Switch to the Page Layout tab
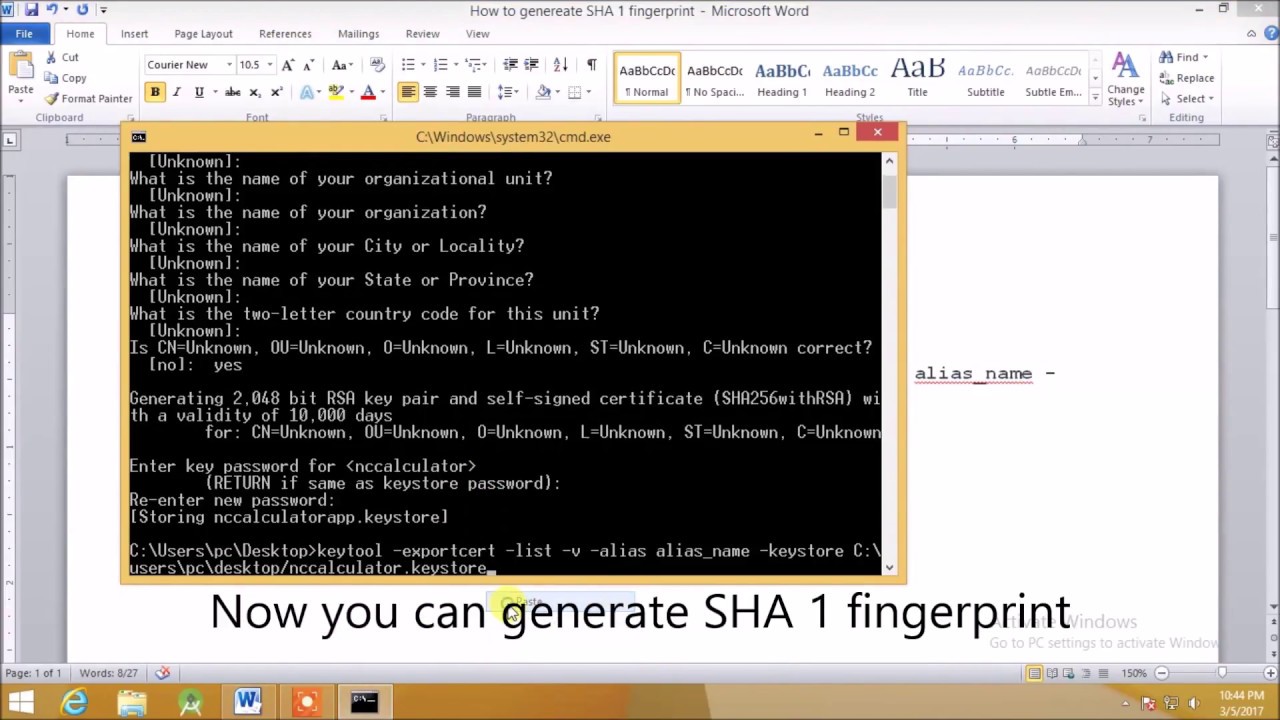The width and height of the screenshot is (1280, 720). 203,34
